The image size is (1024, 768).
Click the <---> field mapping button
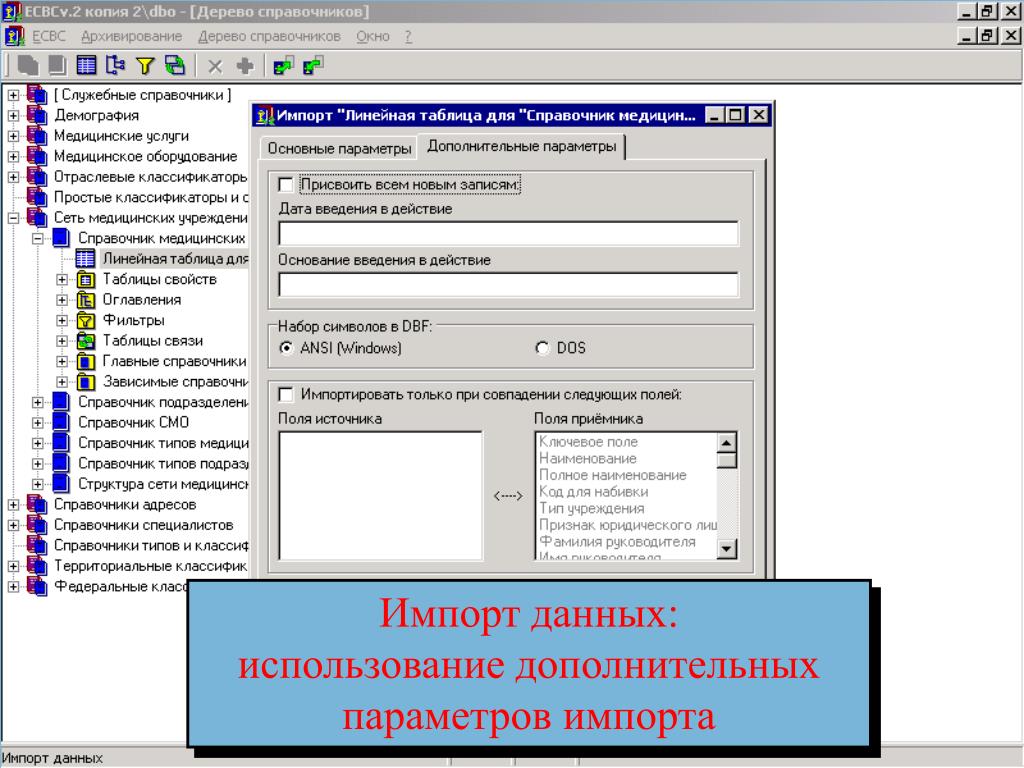click(x=507, y=496)
